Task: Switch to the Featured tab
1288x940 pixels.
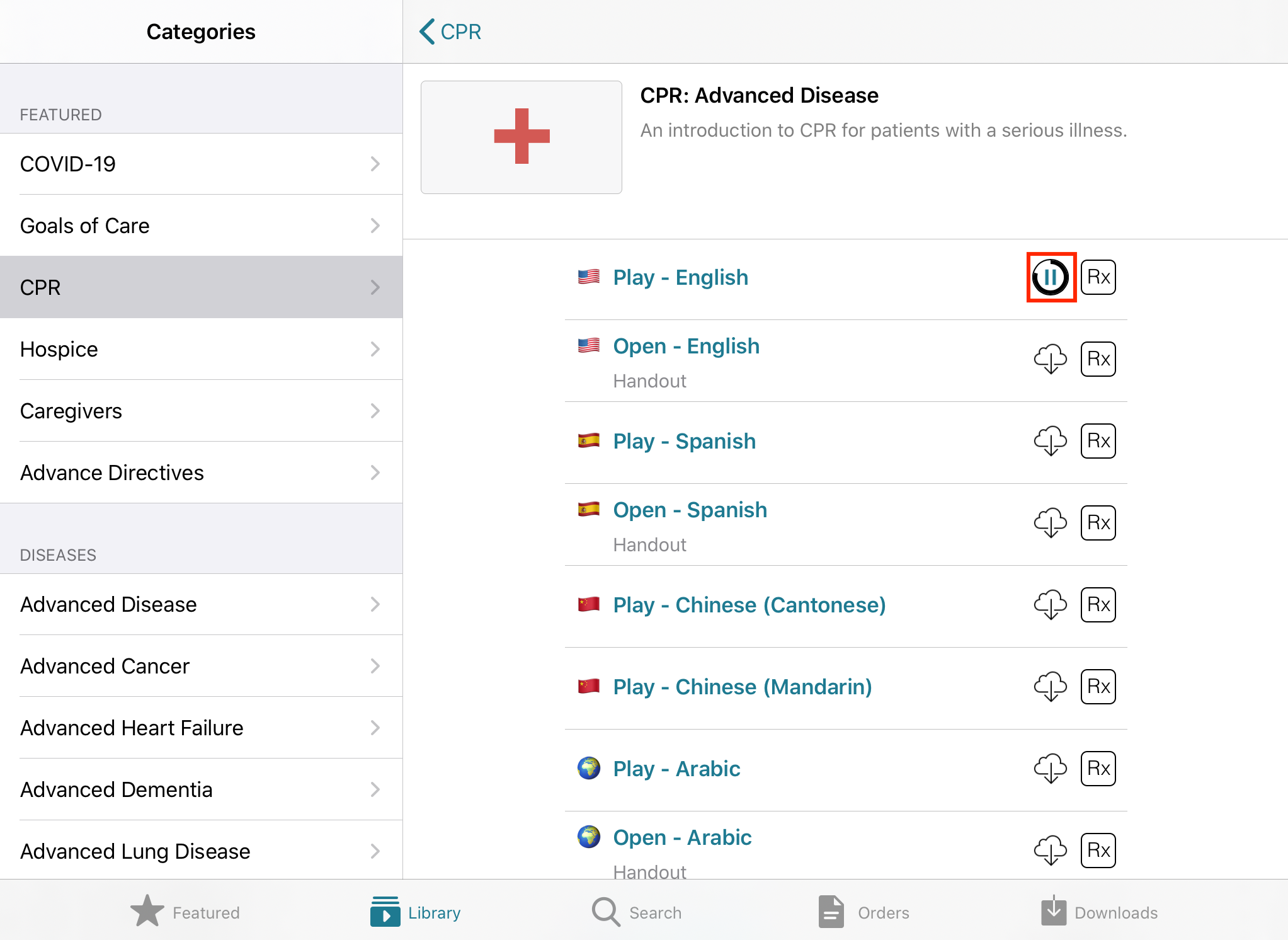Action: [x=185, y=912]
